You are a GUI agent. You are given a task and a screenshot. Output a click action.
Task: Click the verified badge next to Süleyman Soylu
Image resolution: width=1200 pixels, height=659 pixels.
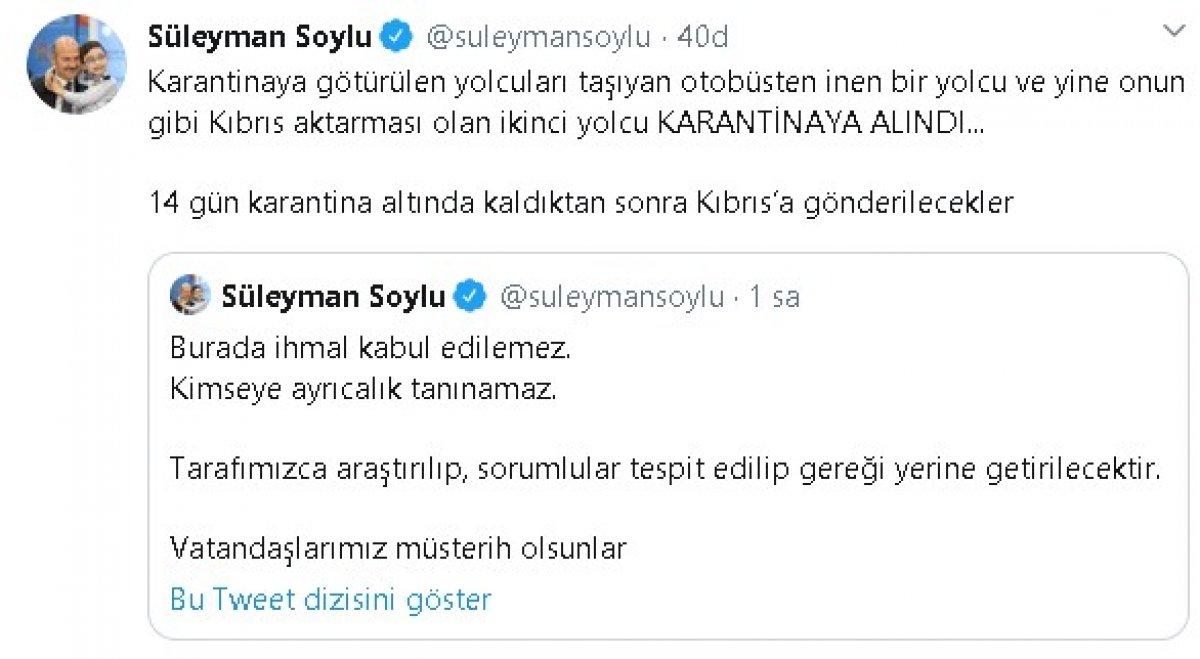pos(394,34)
